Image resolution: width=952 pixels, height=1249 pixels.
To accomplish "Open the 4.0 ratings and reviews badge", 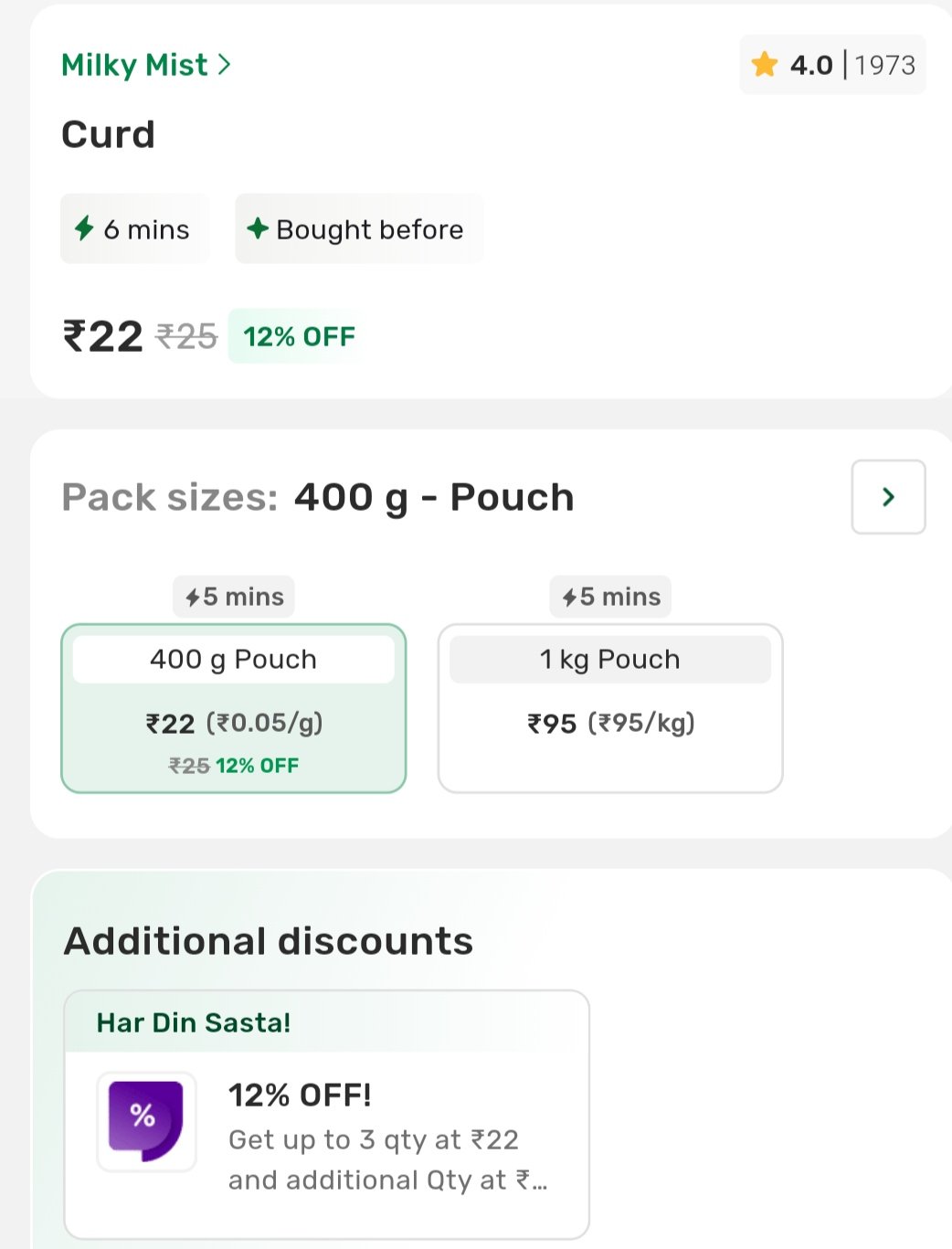I will coord(832,65).
